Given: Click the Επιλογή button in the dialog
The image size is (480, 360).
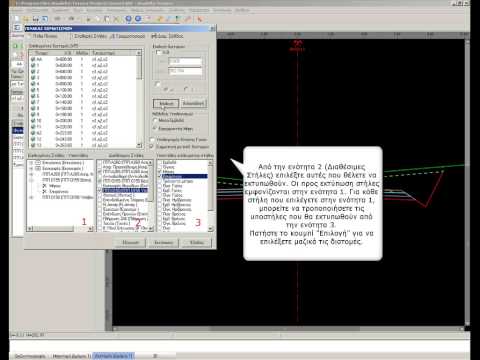Looking at the screenshot, I should (166, 104).
